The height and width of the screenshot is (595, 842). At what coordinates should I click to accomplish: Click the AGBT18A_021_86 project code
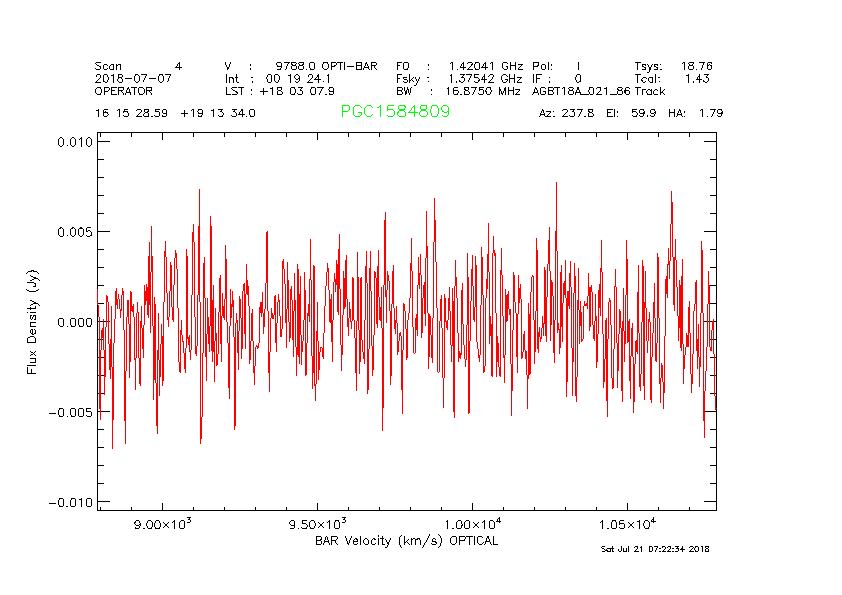tap(581, 90)
